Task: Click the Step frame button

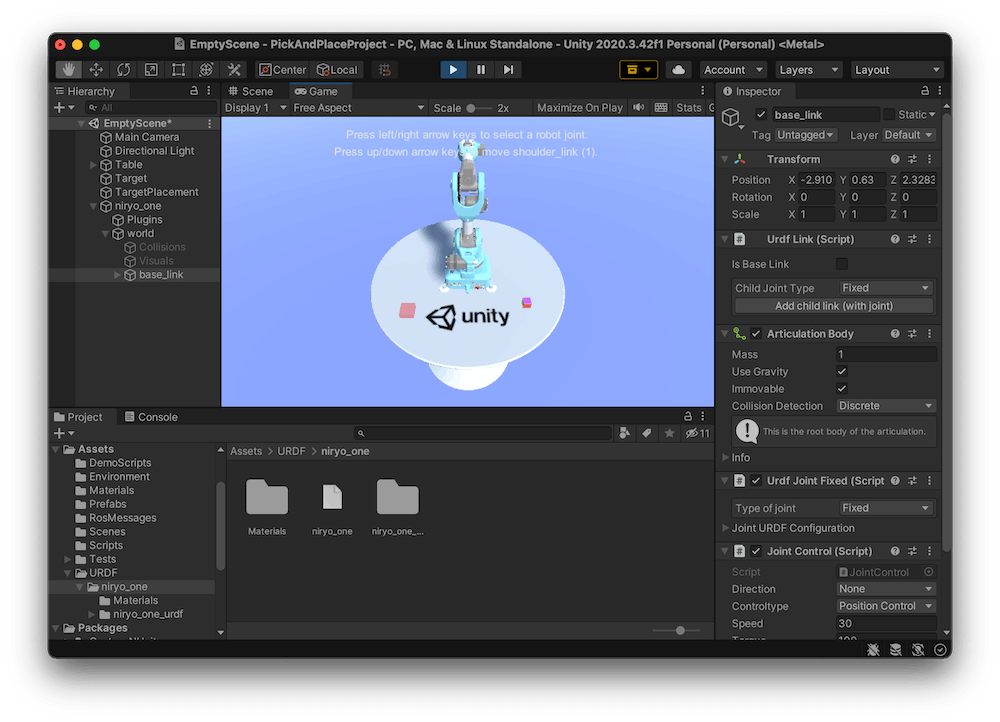Action: tap(508, 70)
